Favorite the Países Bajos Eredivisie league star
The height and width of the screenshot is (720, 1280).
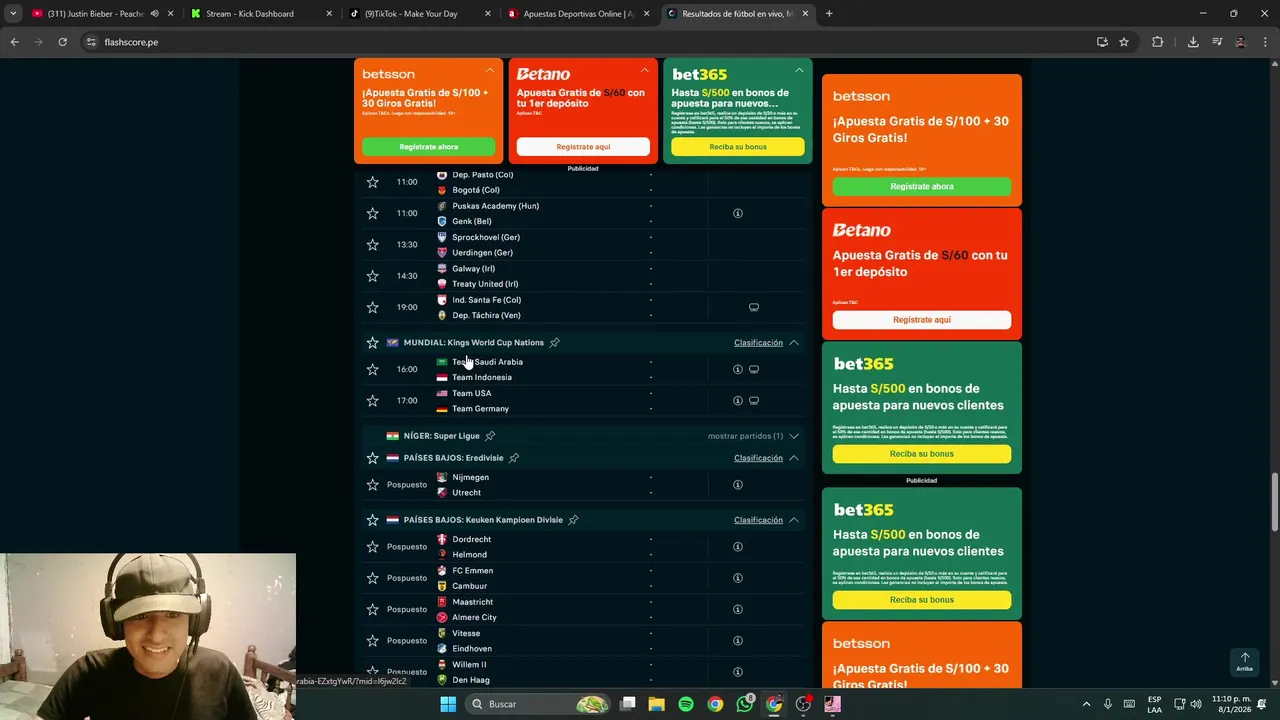[372, 458]
